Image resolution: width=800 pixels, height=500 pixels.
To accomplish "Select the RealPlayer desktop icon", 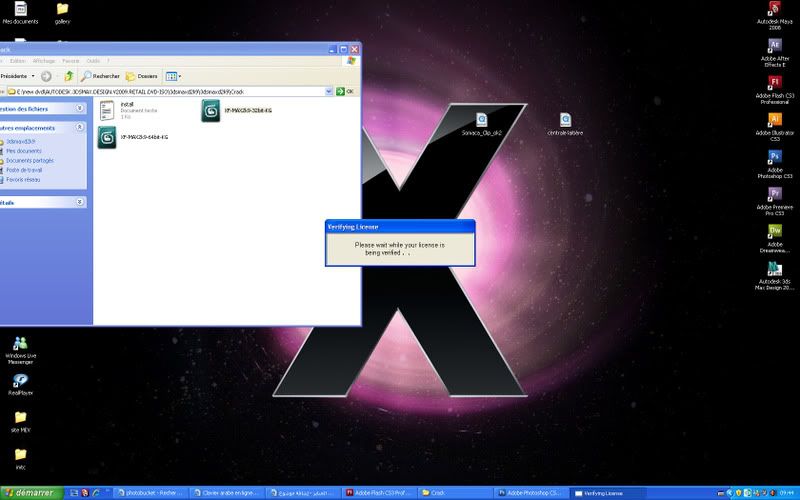I will tap(20, 385).
